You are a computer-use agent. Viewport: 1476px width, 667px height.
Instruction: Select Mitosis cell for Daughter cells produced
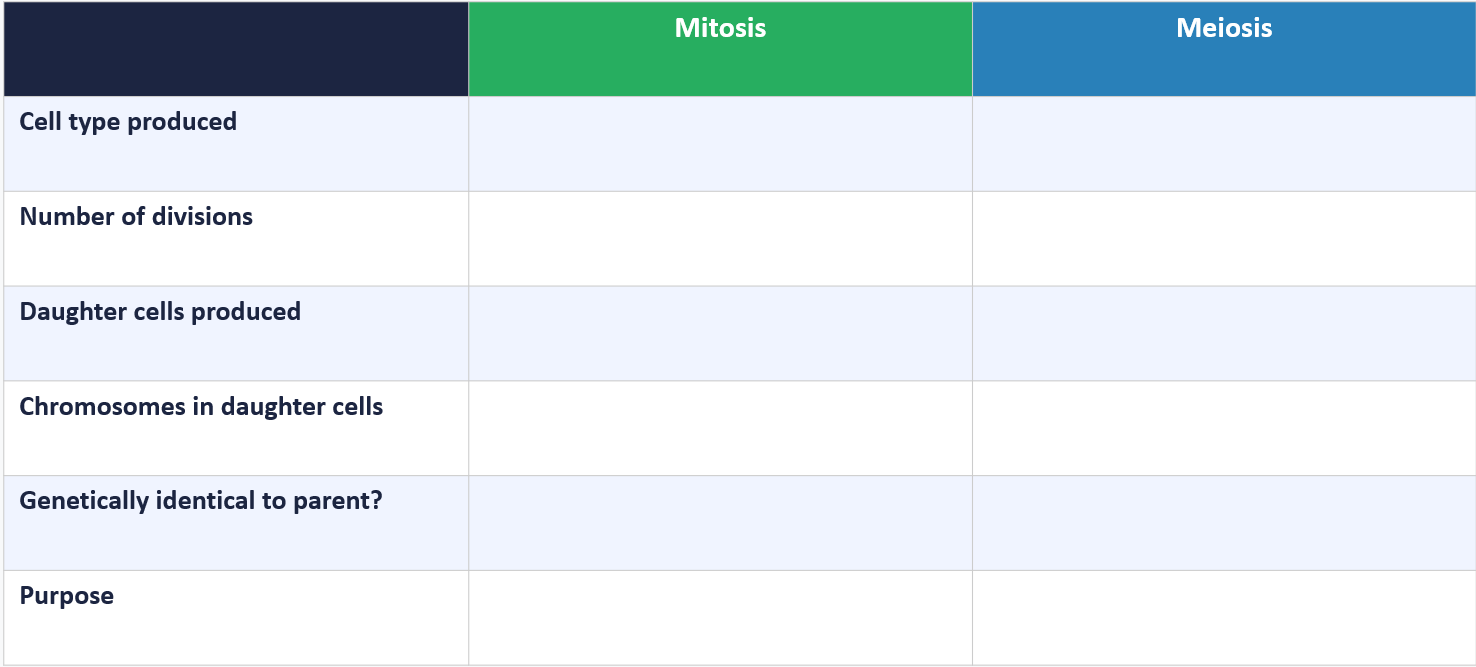tap(720, 334)
